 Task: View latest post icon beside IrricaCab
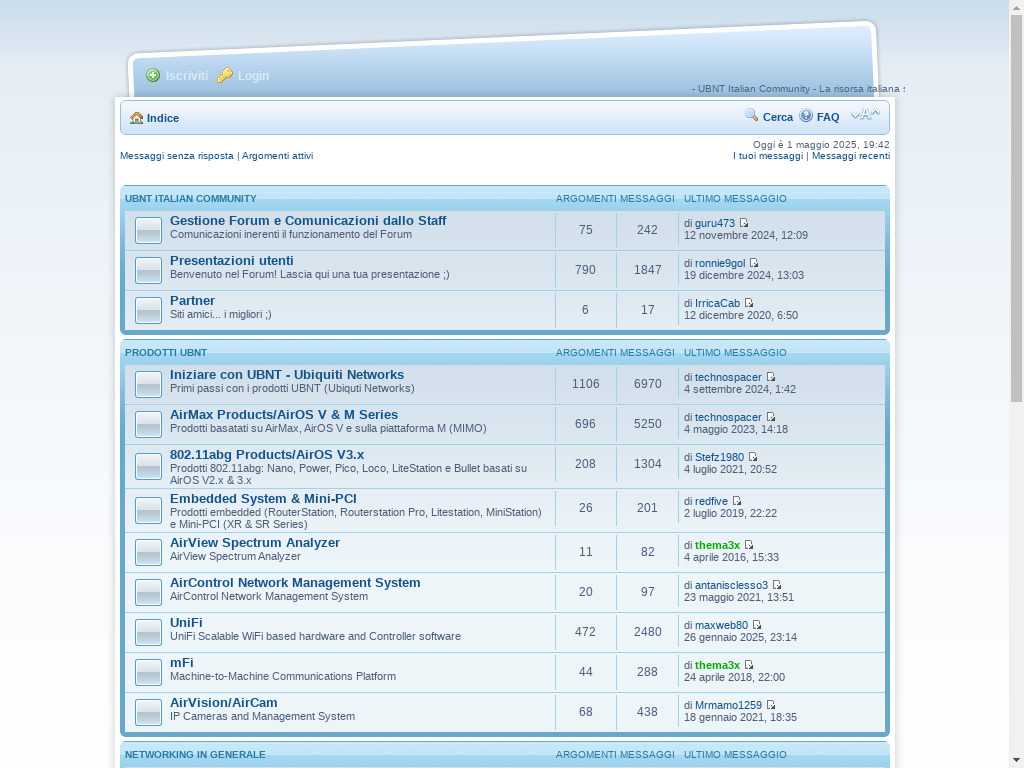pyautogui.click(x=749, y=303)
